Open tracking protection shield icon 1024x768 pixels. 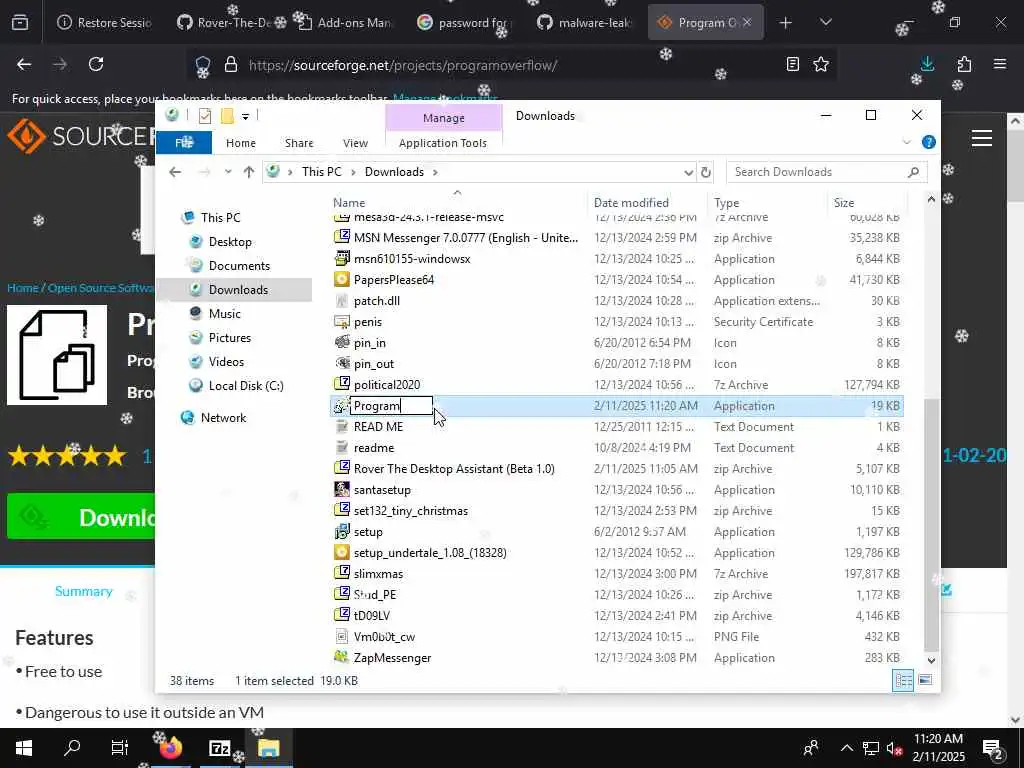(x=203, y=65)
